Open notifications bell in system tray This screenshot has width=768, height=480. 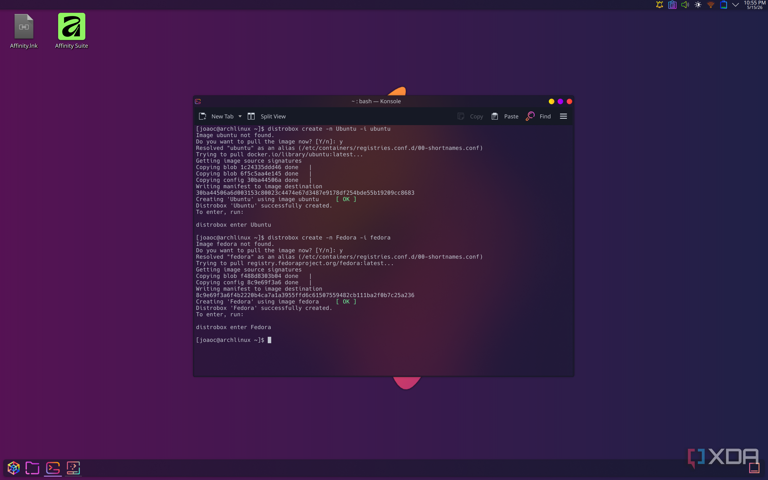click(x=659, y=4)
